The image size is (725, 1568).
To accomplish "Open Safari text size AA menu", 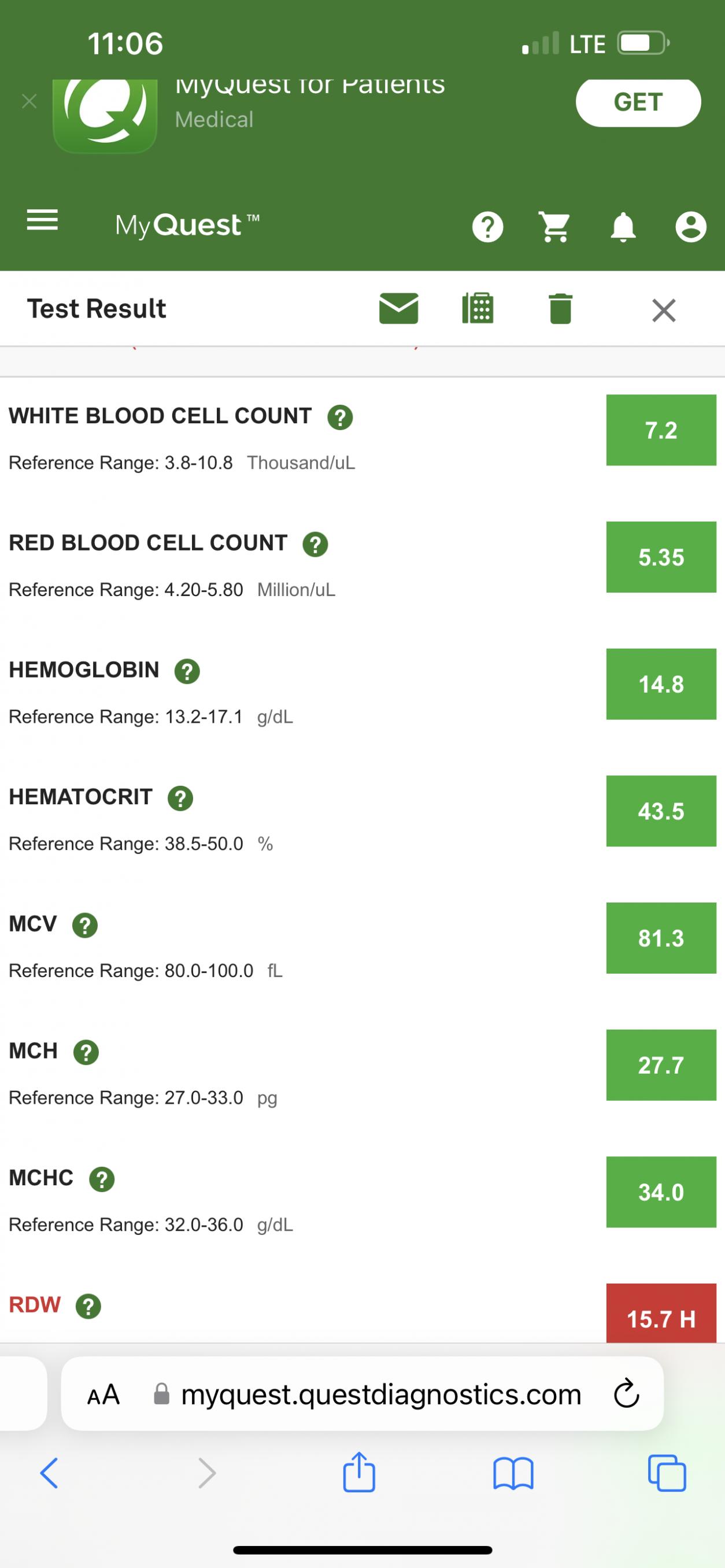I will (103, 1394).
